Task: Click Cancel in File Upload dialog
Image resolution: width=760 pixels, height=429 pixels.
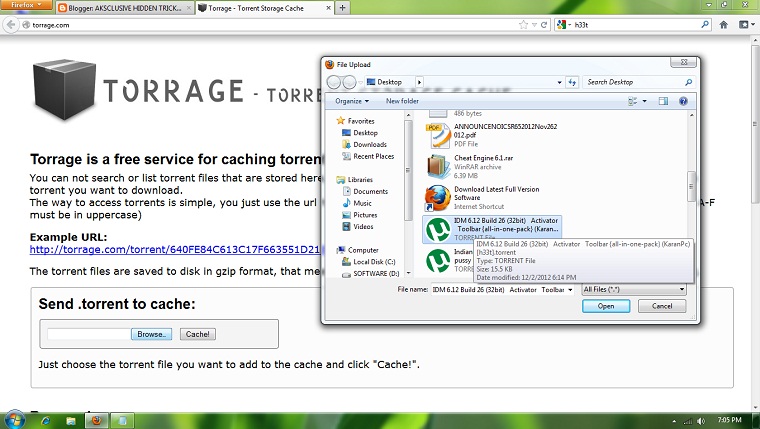Action: tap(662, 306)
